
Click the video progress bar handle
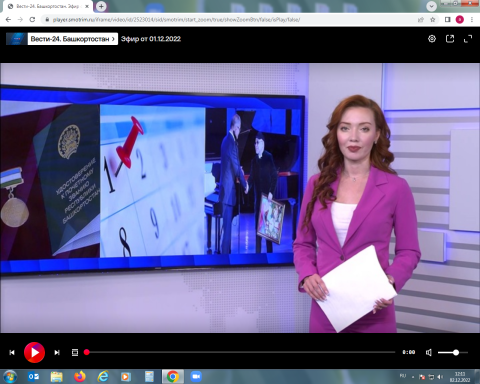pyautogui.click(x=87, y=352)
